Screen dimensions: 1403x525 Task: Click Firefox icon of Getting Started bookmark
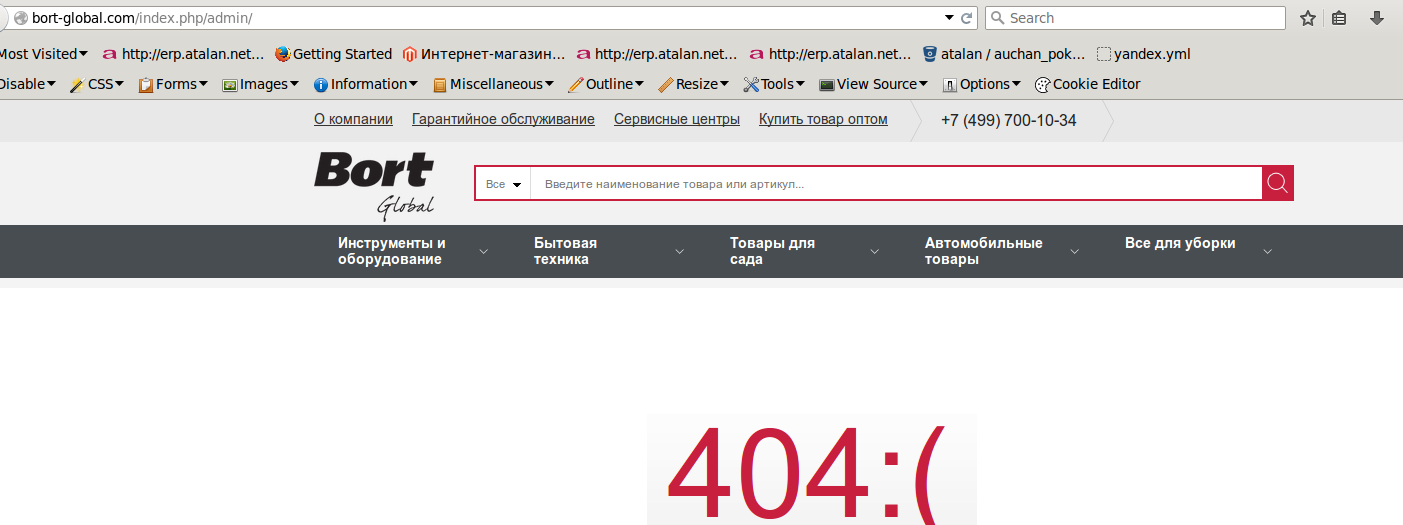(282, 54)
